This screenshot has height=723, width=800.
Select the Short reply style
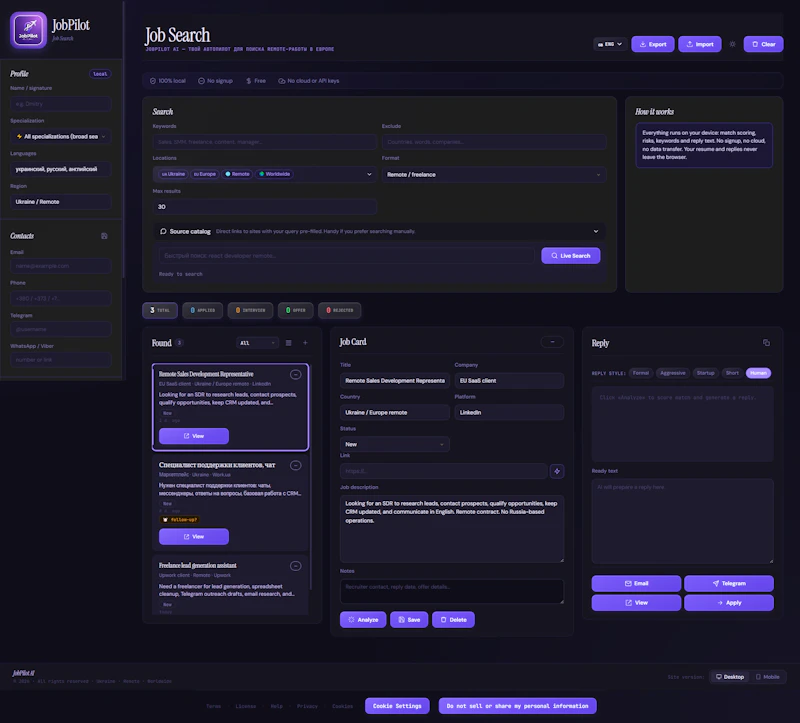pyautogui.click(x=732, y=373)
